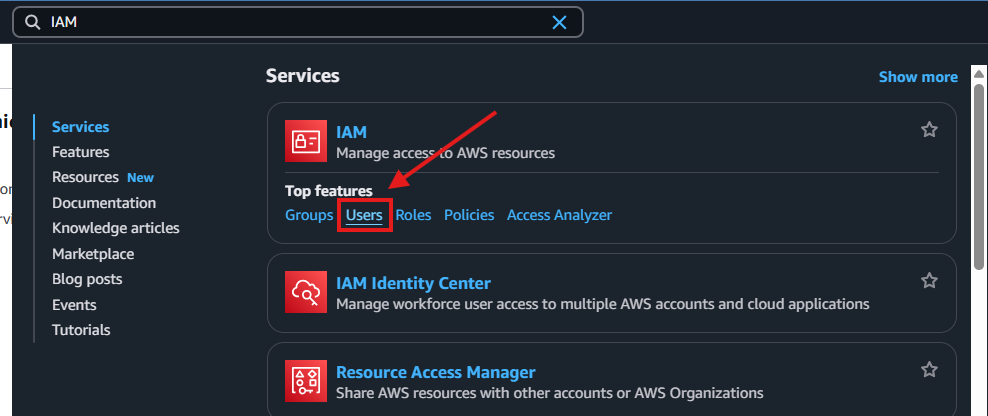Open the Resource Access Manager link
Viewport: 988px width, 416px height.
pyautogui.click(x=435, y=372)
